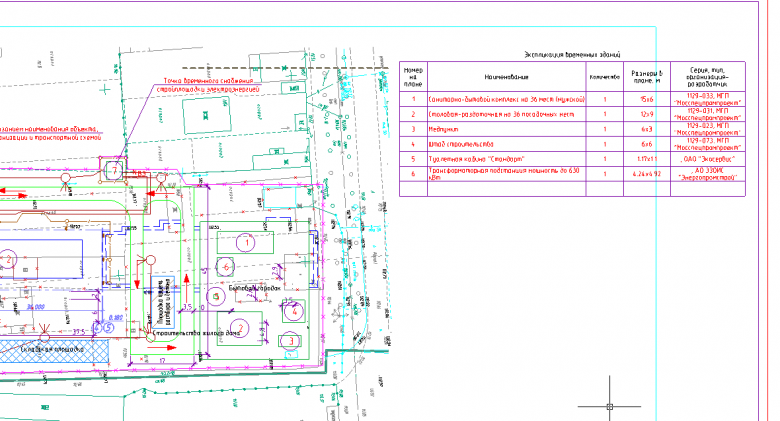Image resolution: width=780 pixels, height=421 pixels.
Task: Click the "Номер на плане" header cell
Action: [x=413, y=77]
